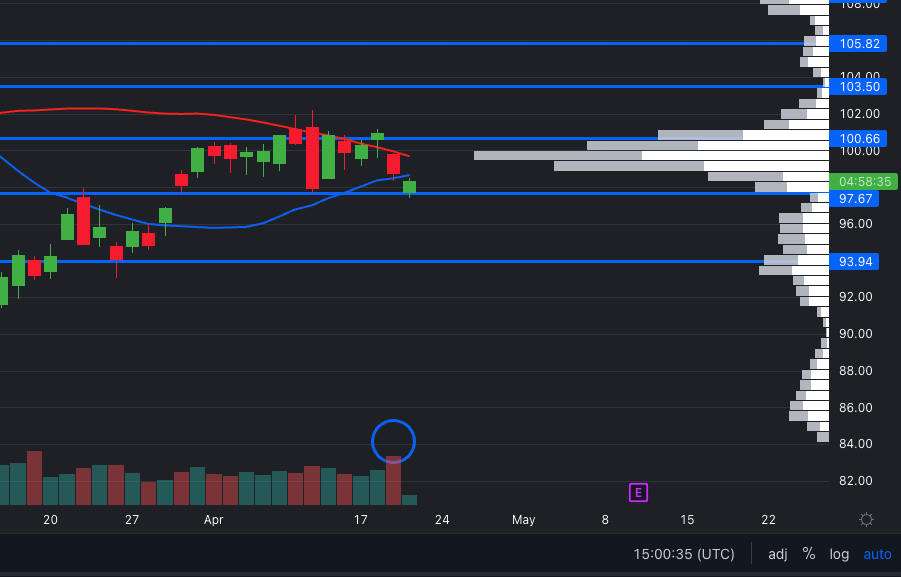Screen dimensions: 901x577
Task: Open chart settings gear icon
Action: click(866, 520)
